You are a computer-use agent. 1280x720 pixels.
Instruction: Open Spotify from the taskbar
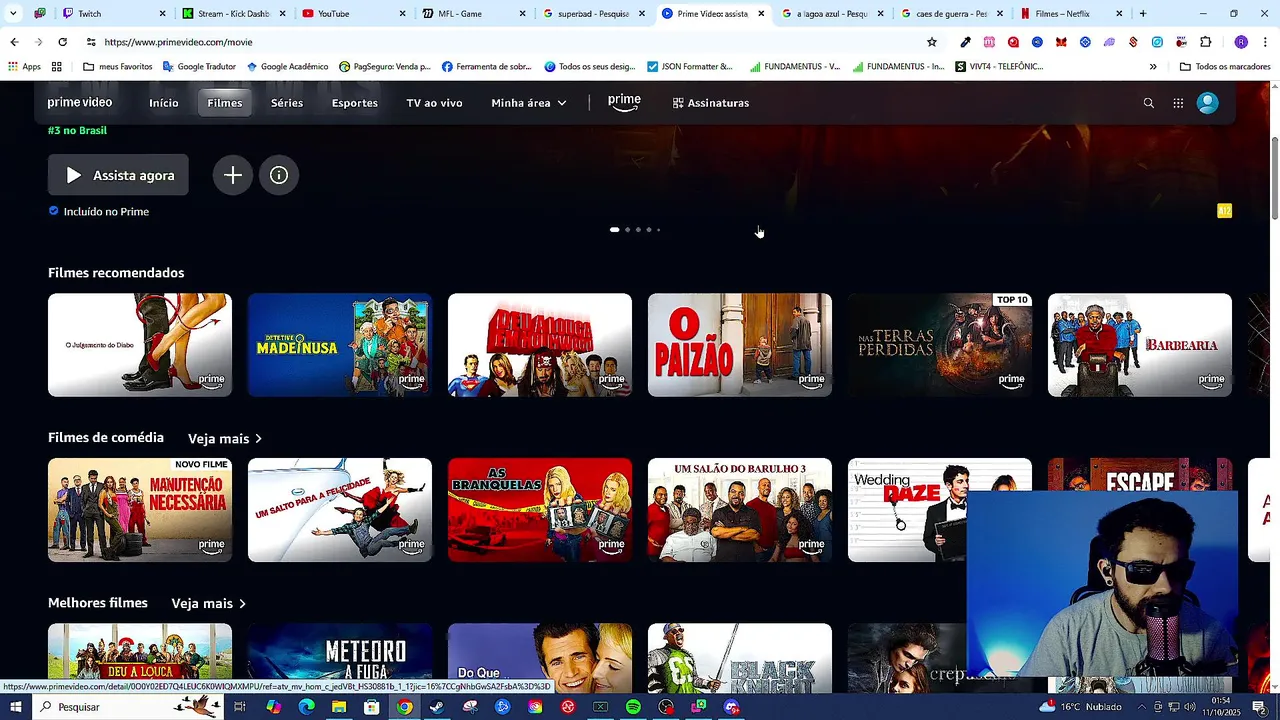pos(633,707)
